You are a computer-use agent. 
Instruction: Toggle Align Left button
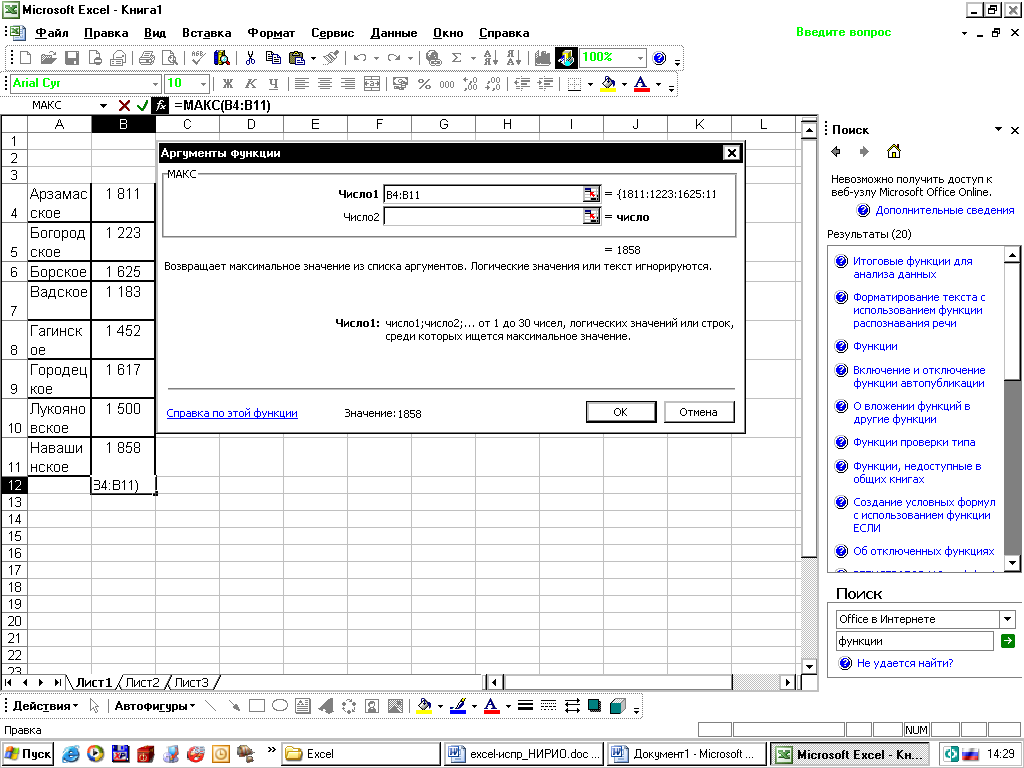click(301, 84)
